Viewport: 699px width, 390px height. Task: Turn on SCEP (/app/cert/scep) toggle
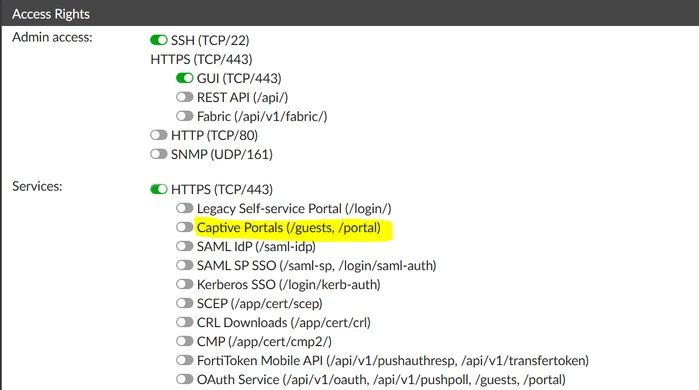[x=185, y=304]
